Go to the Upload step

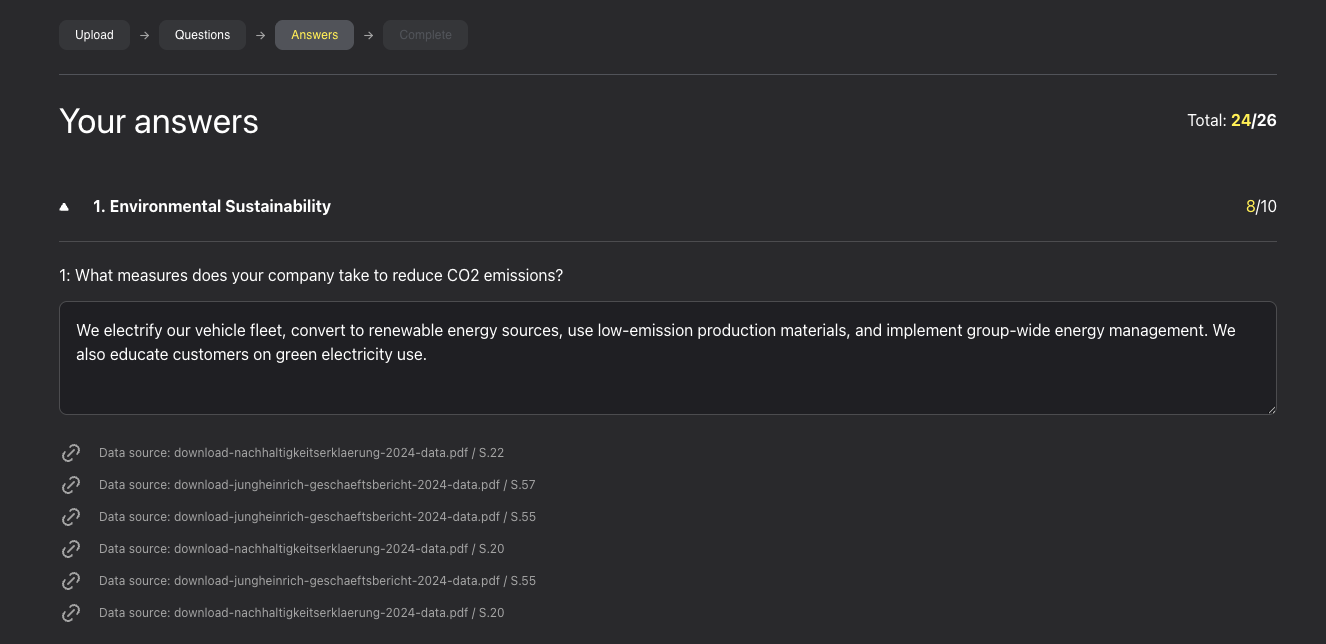(94, 35)
